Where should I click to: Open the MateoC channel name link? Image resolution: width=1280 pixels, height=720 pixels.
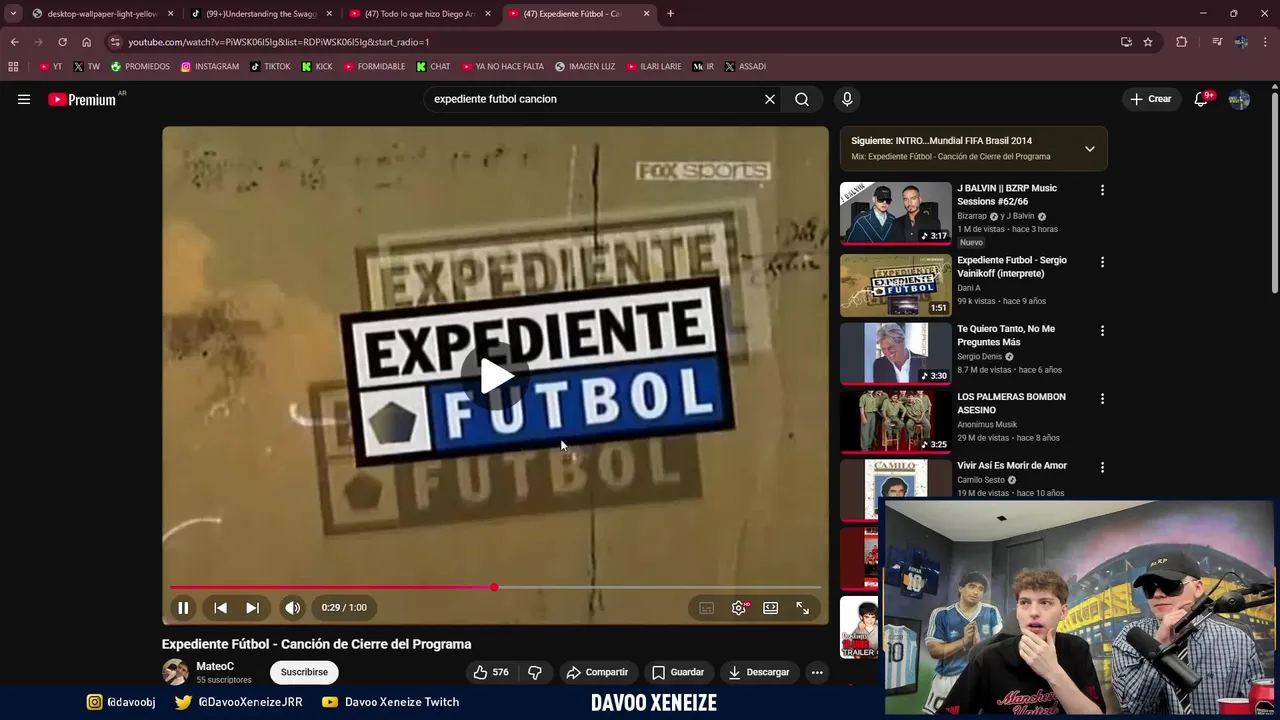pyautogui.click(x=215, y=666)
